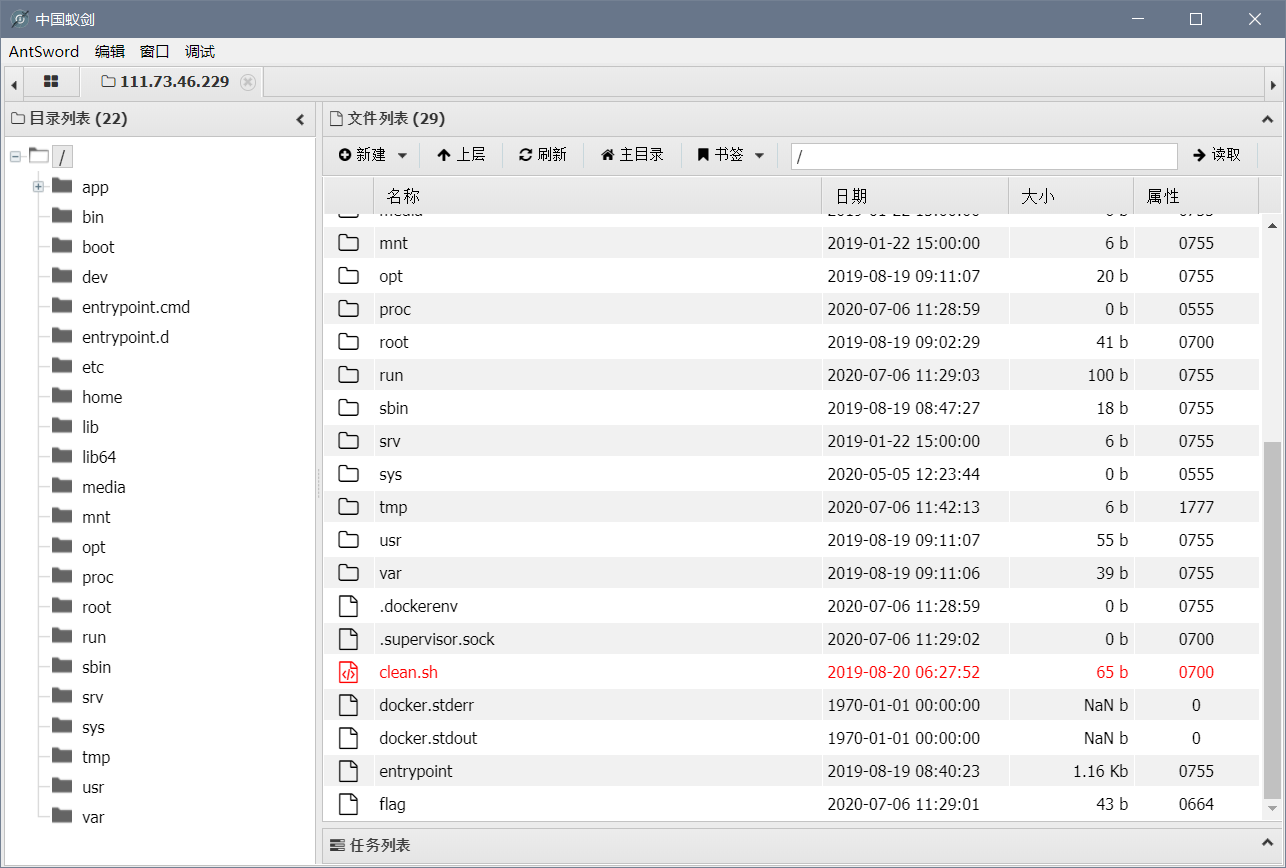Open the AntSword menu
The width and height of the screenshot is (1286, 868).
[44, 52]
